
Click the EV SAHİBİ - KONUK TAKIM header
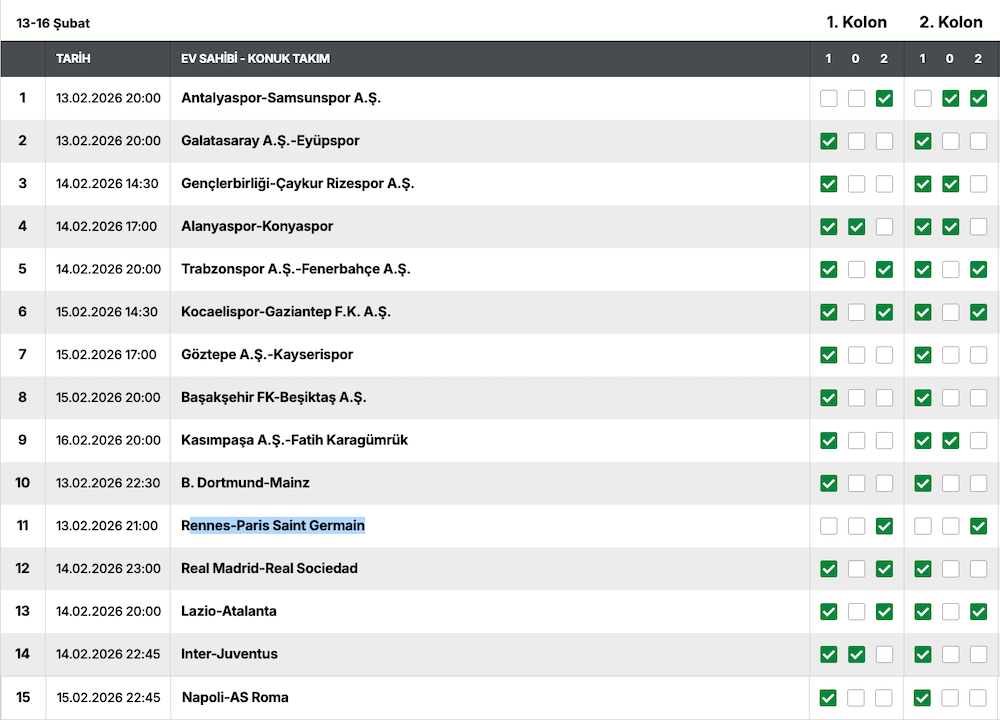(x=255, y=59)
